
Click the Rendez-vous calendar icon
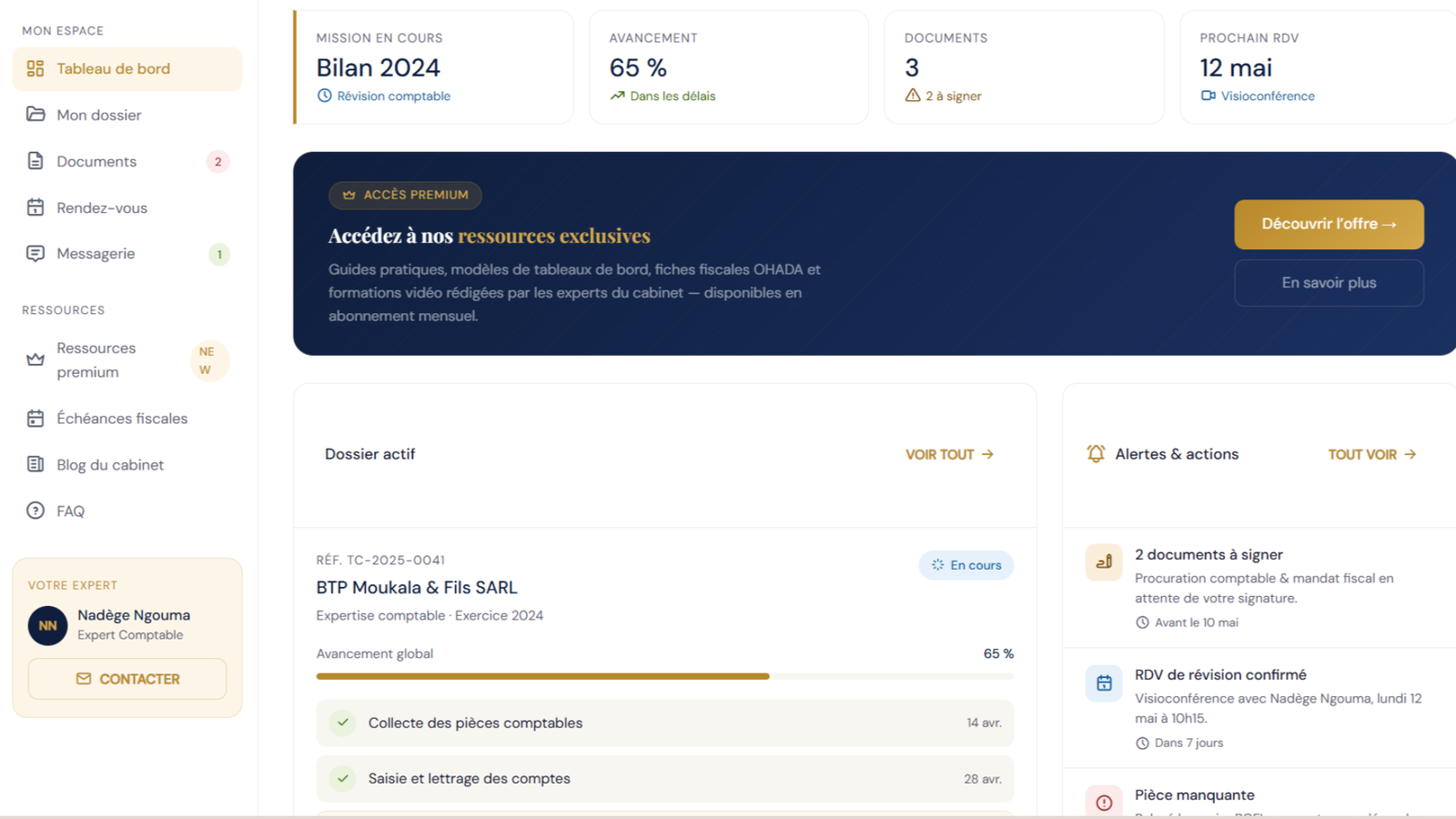click(x=35, y=207)
